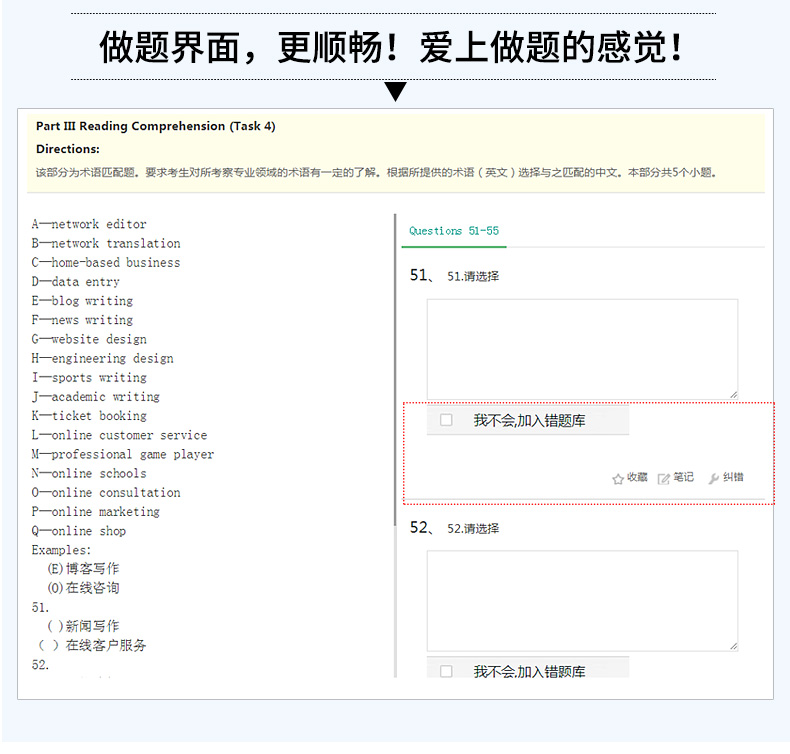Click the 我不会,加入错题库 label under question 51
This screenshot has width=790, height=754.
(x=529, y=421)
